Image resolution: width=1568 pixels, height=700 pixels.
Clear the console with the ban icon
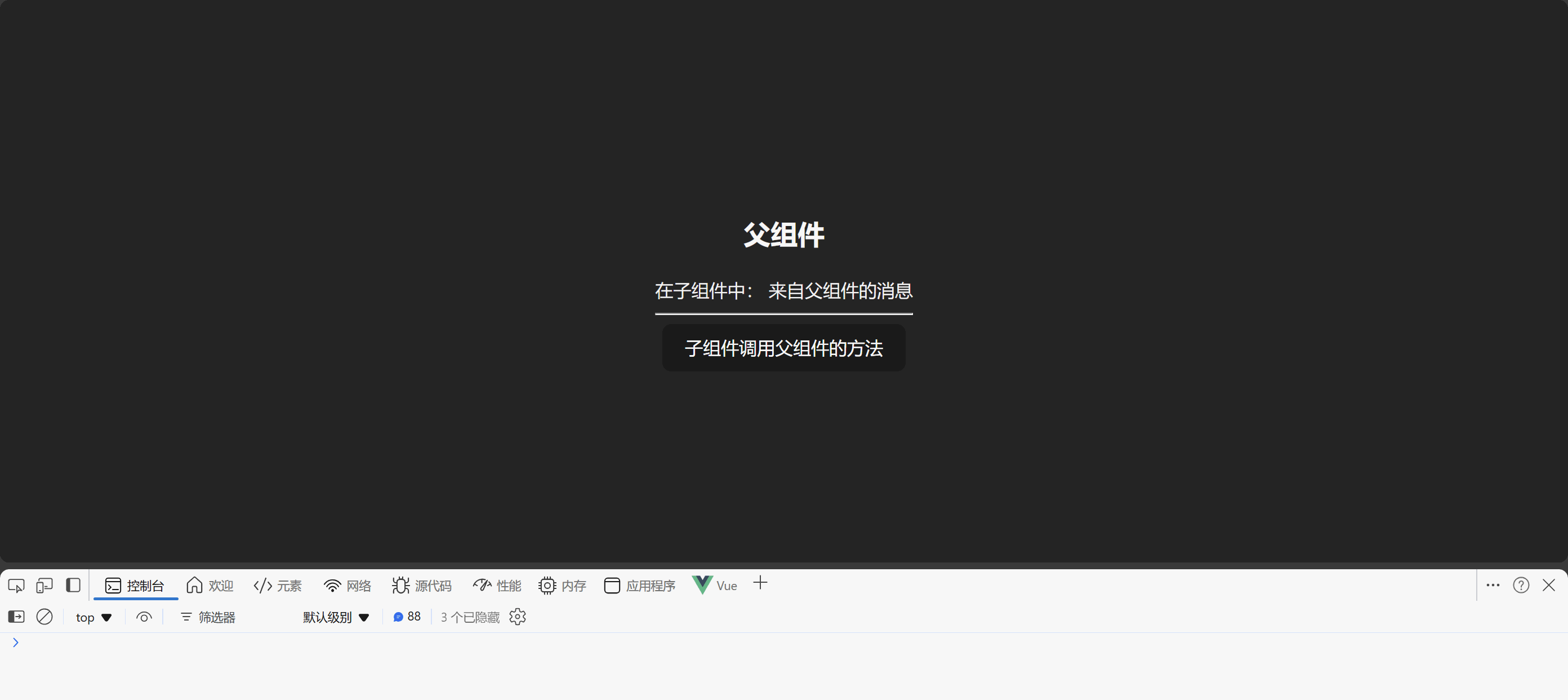[x=44, y=617]
